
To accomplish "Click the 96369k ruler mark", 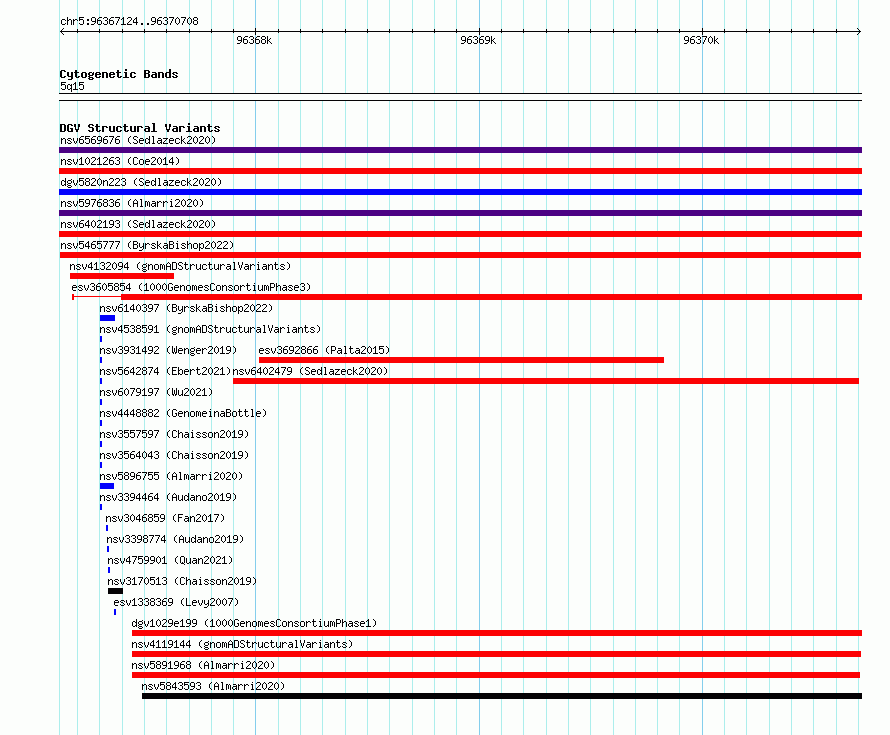I will (x=478, y=40).
